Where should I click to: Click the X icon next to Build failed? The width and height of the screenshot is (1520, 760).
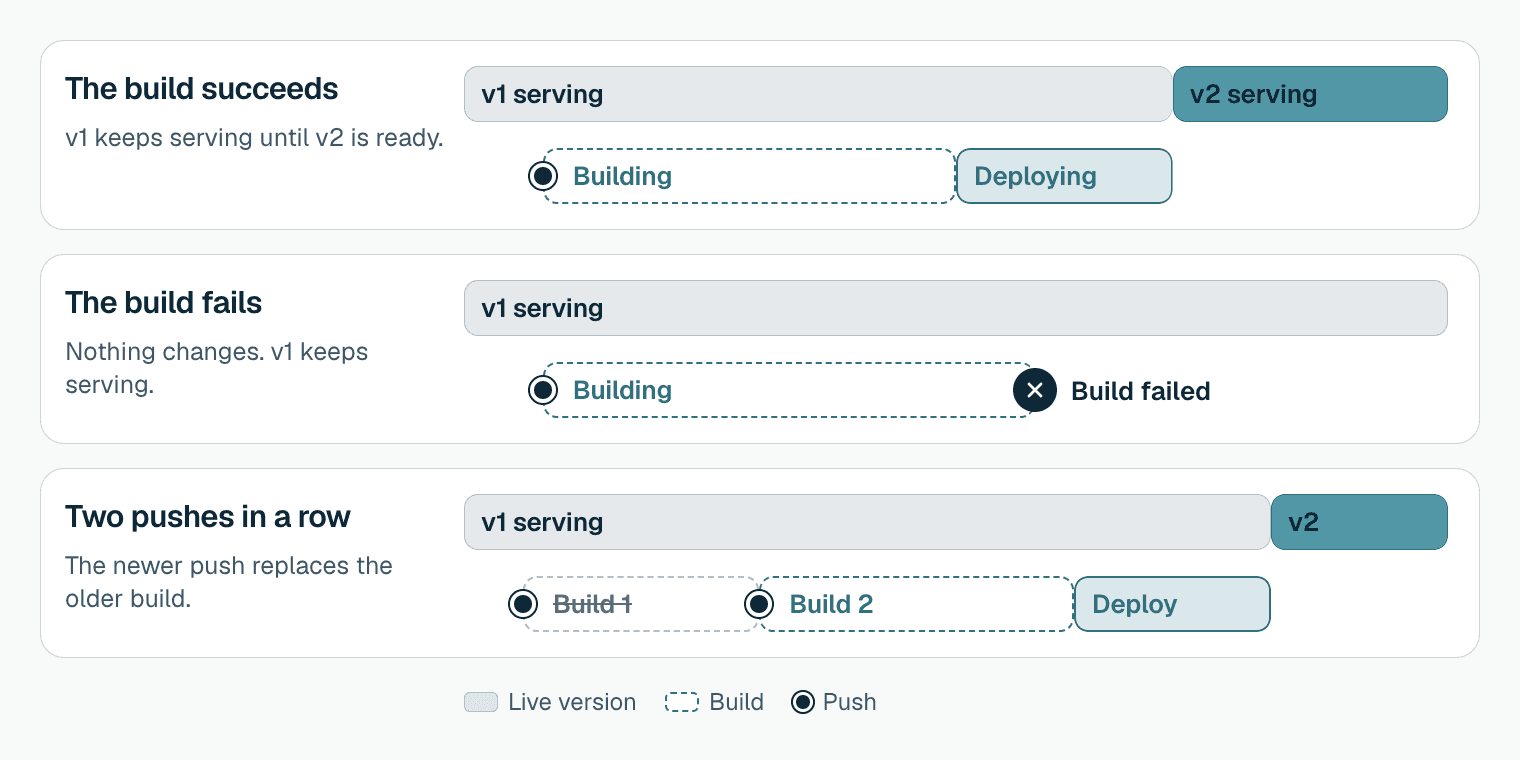click(1035, 390)
